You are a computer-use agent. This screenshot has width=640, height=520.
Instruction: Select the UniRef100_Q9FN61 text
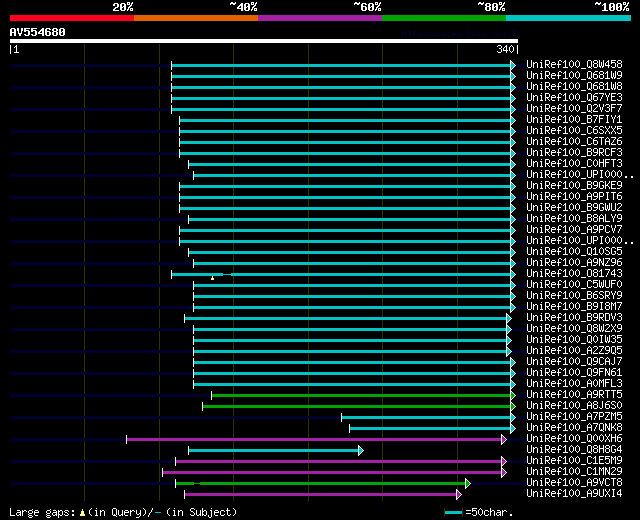574,373
